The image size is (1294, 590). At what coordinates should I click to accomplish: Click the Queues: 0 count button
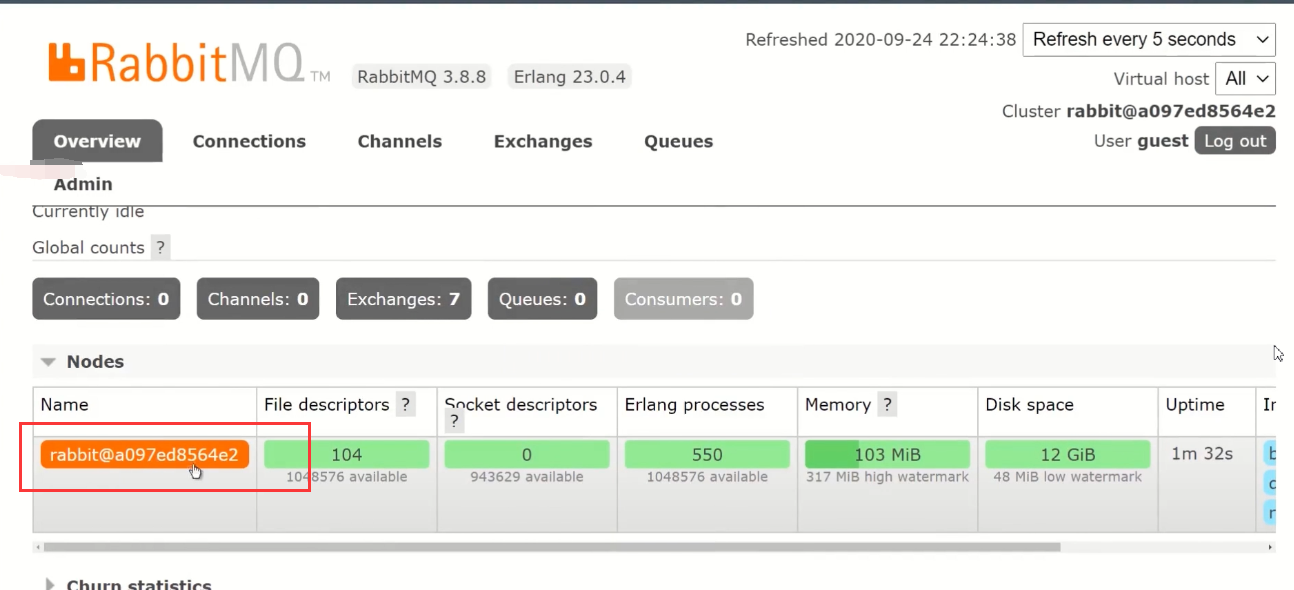(542, 299)
